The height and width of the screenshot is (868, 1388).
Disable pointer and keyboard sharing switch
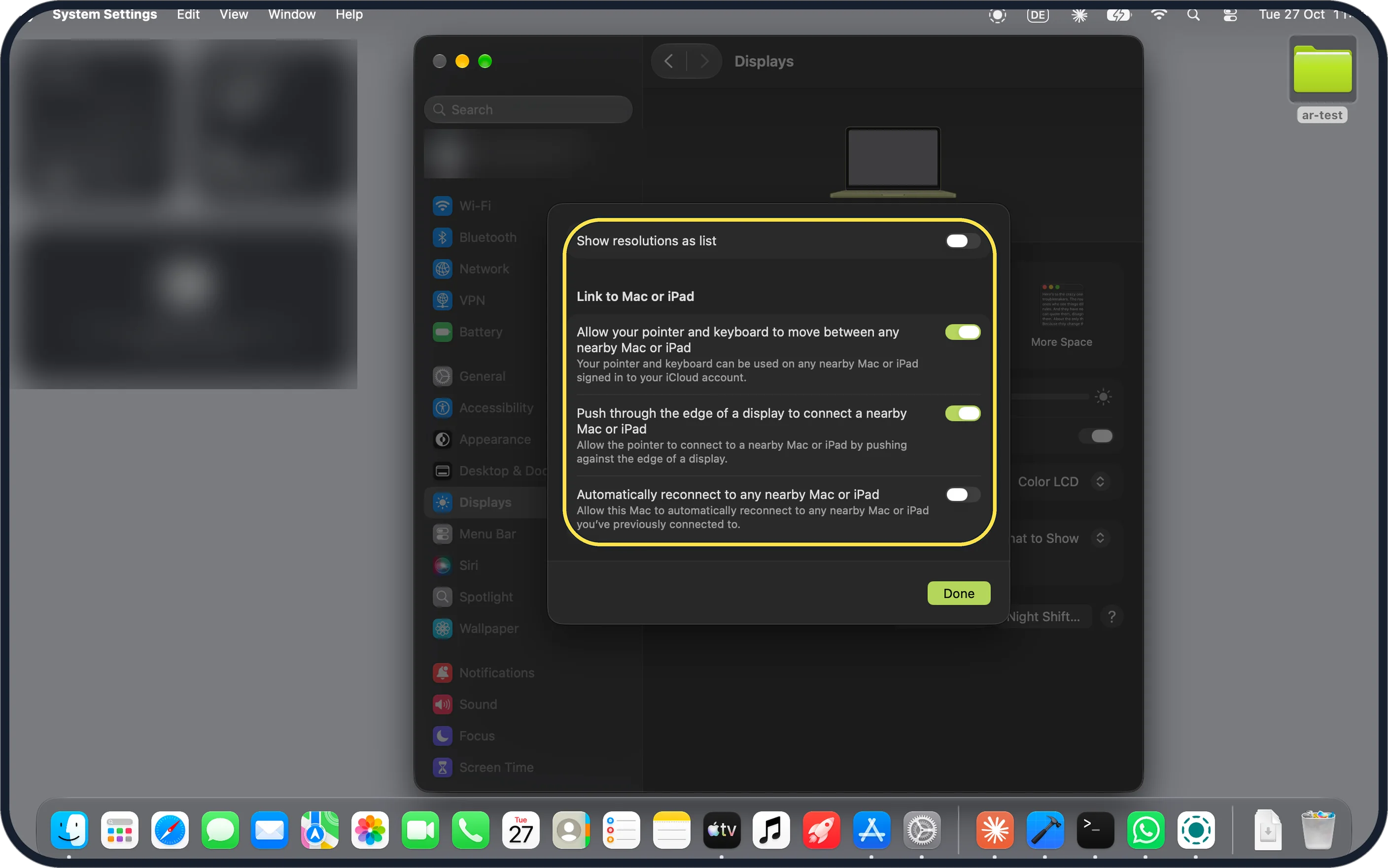pos(963,332)
